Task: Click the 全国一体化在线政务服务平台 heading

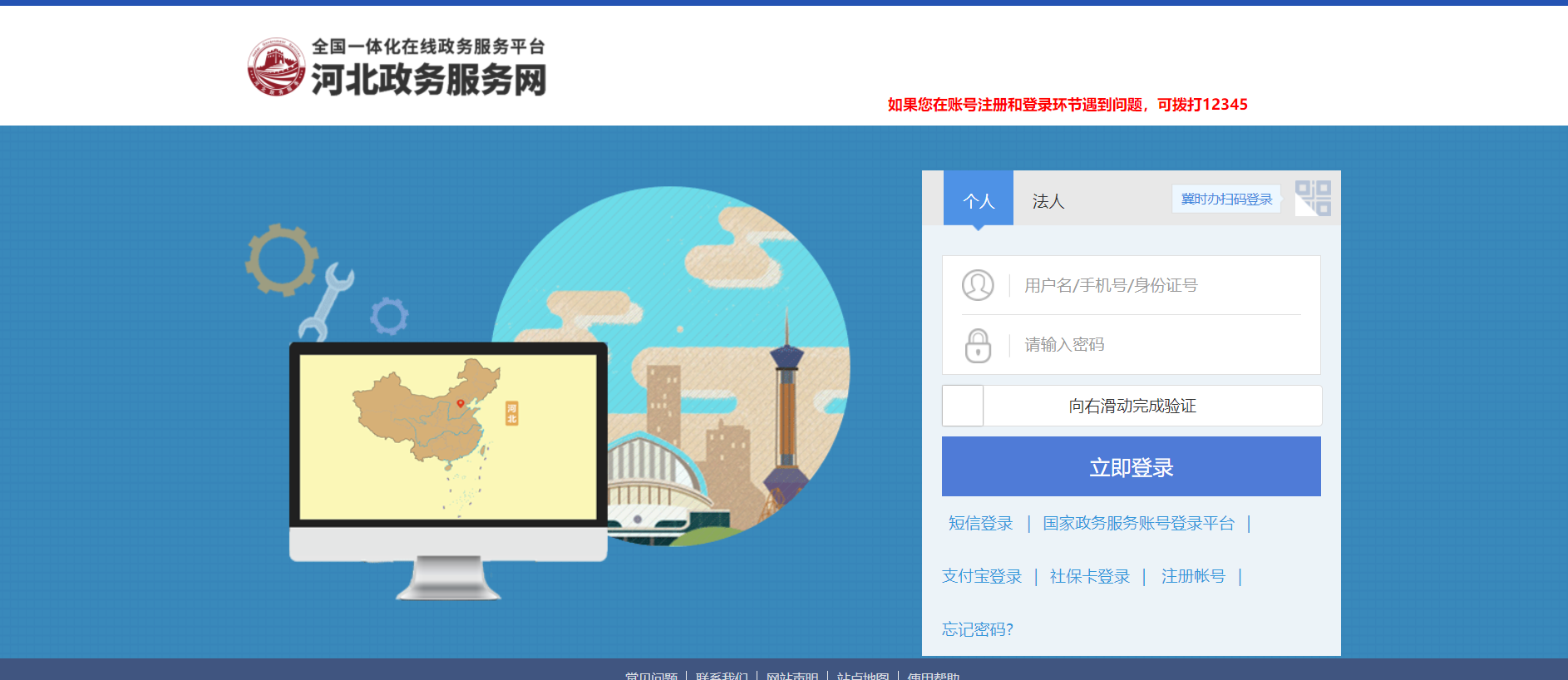Action: click(x=429, y=47)
